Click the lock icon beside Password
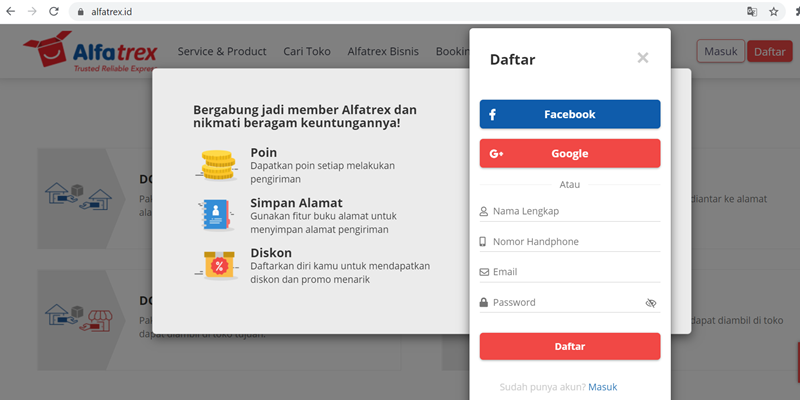This screenshot has height=400, width=800. click(484, 303)
